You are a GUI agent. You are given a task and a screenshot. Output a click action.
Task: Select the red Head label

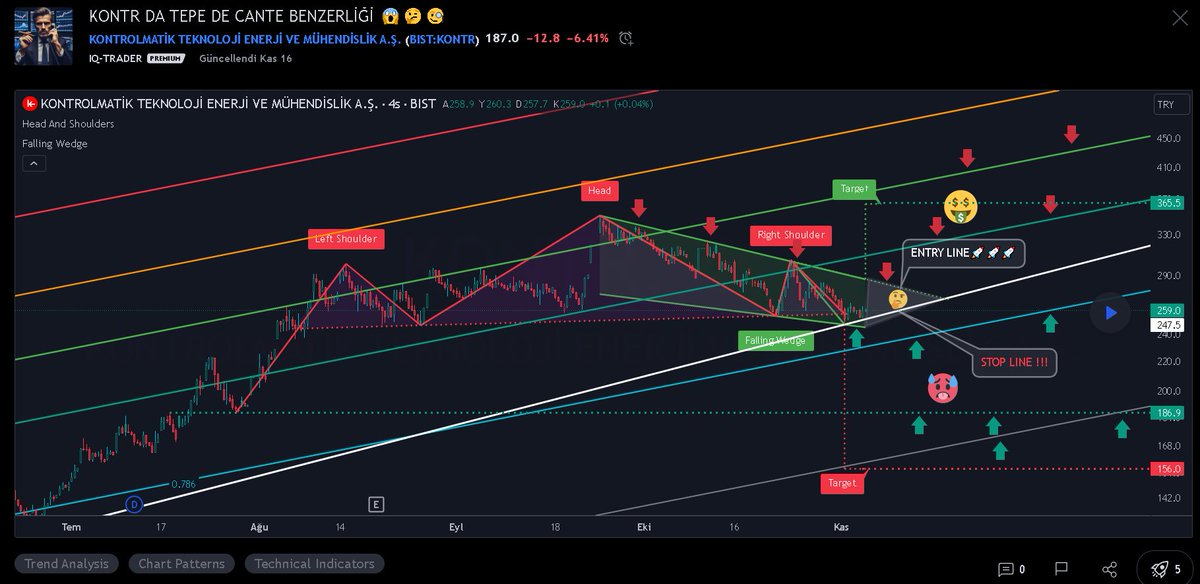coord(599,190)
